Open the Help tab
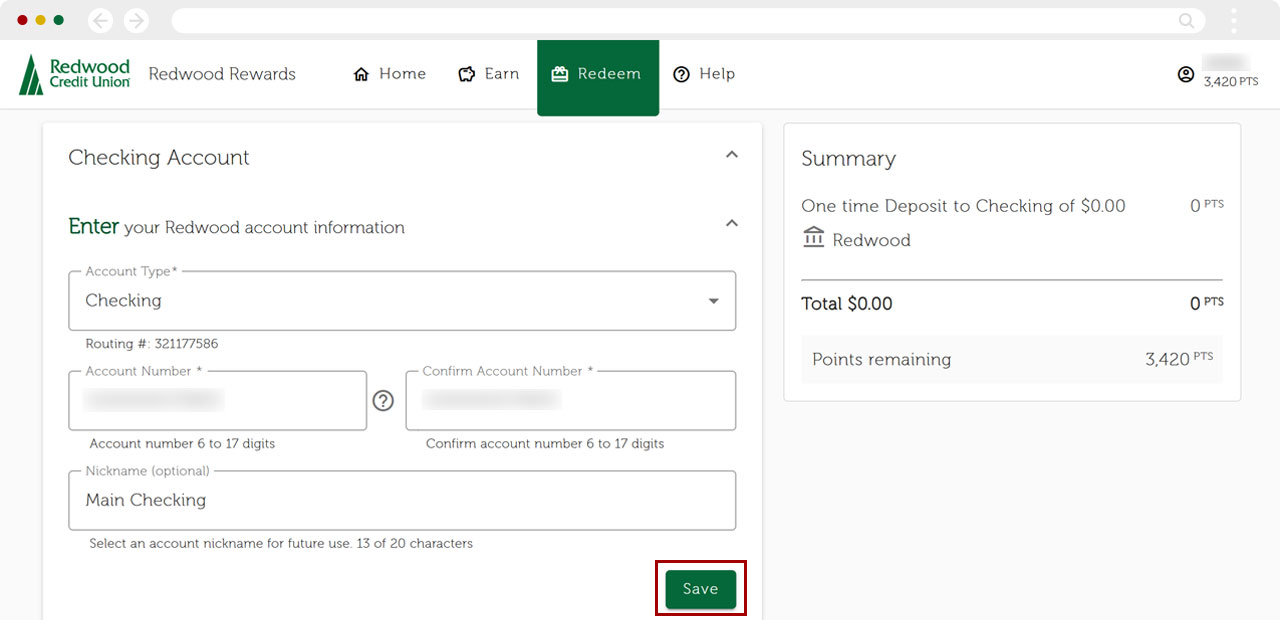 click(704, 74)
